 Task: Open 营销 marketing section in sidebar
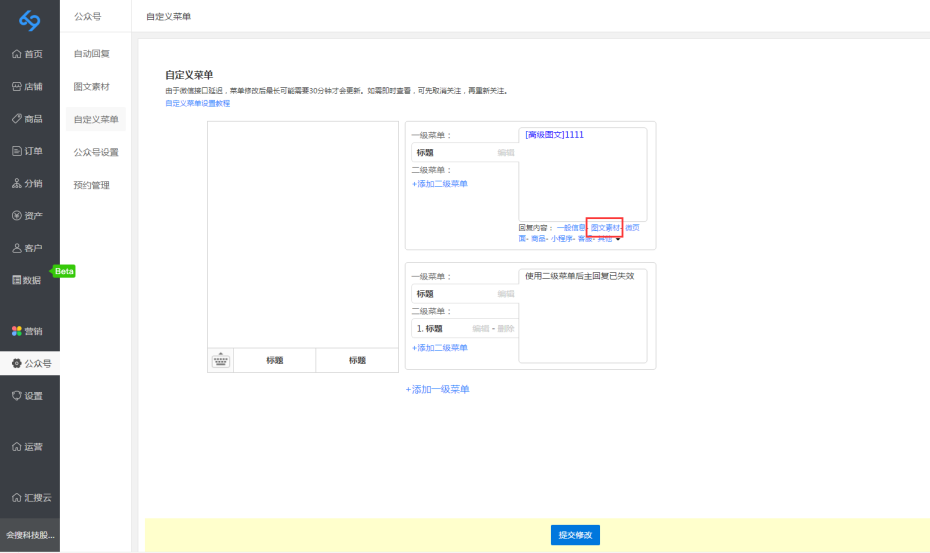point(28,331)
